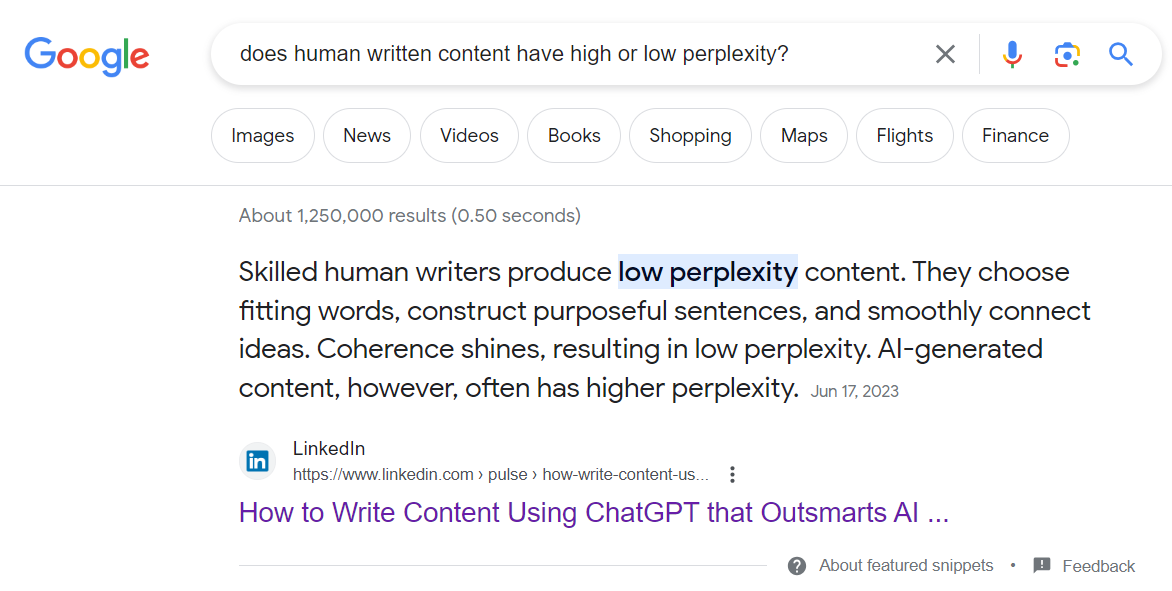
Task: Start voice search with microphone icon
Action: (x=1012, y=54)
